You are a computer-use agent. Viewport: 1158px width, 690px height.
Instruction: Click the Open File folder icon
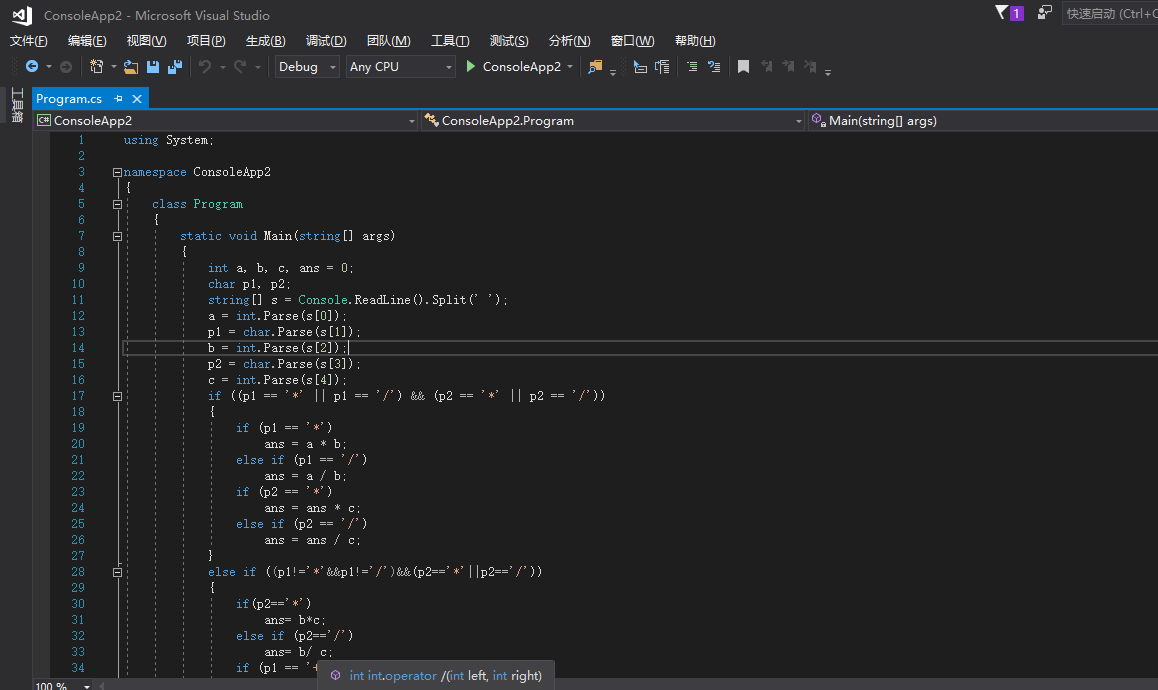130,67
